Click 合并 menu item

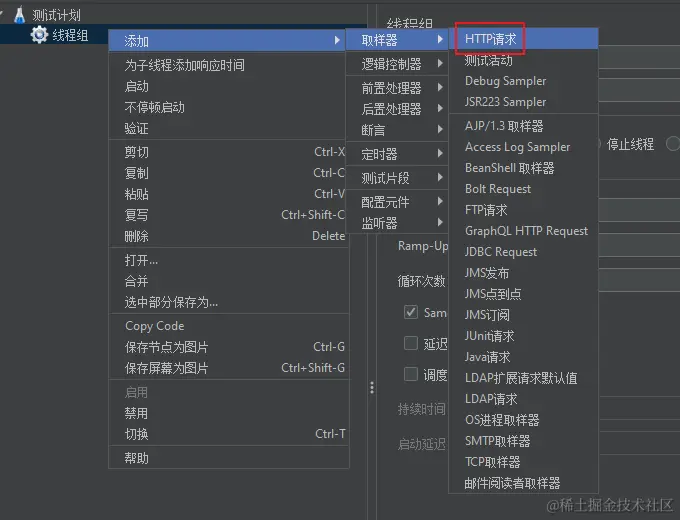click(x=229, y=281)
